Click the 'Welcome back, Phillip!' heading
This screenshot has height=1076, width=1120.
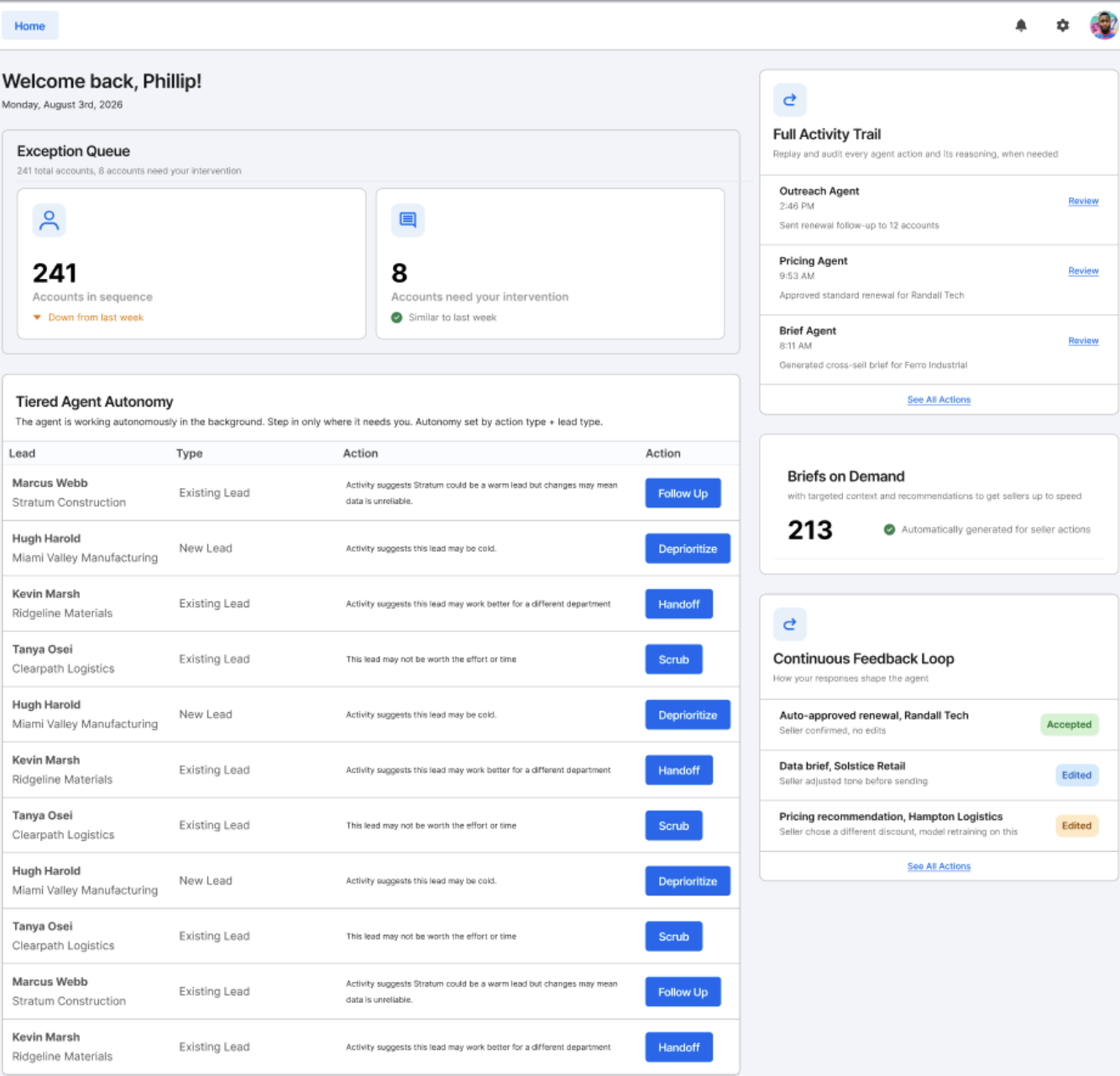point(102,81)
